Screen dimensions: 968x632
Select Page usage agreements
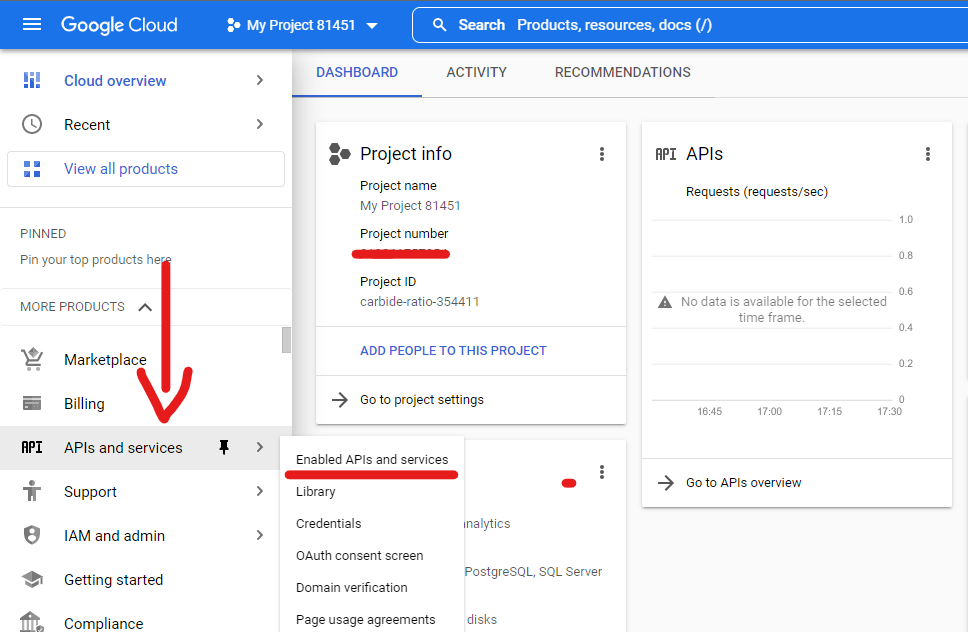click(x=365, y=620)
